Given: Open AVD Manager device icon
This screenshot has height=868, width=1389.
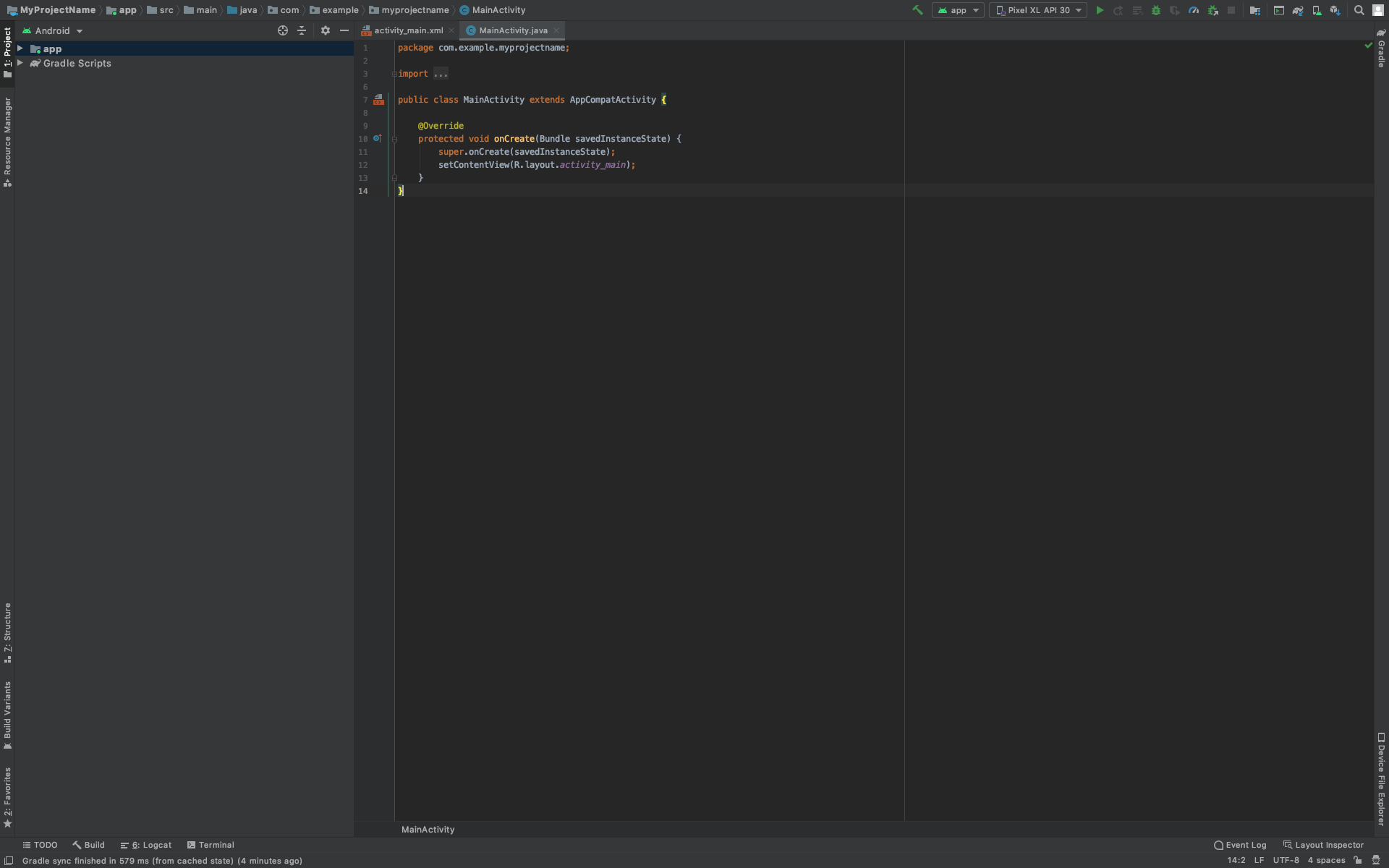Looking at the screenshot, I should pyautogui.click(x=1317, y=10).
